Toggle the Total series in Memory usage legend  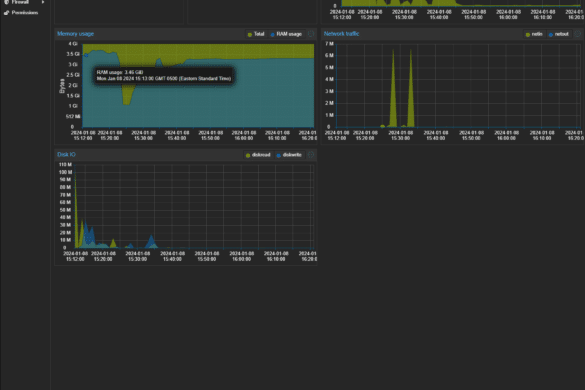[256, 34]
